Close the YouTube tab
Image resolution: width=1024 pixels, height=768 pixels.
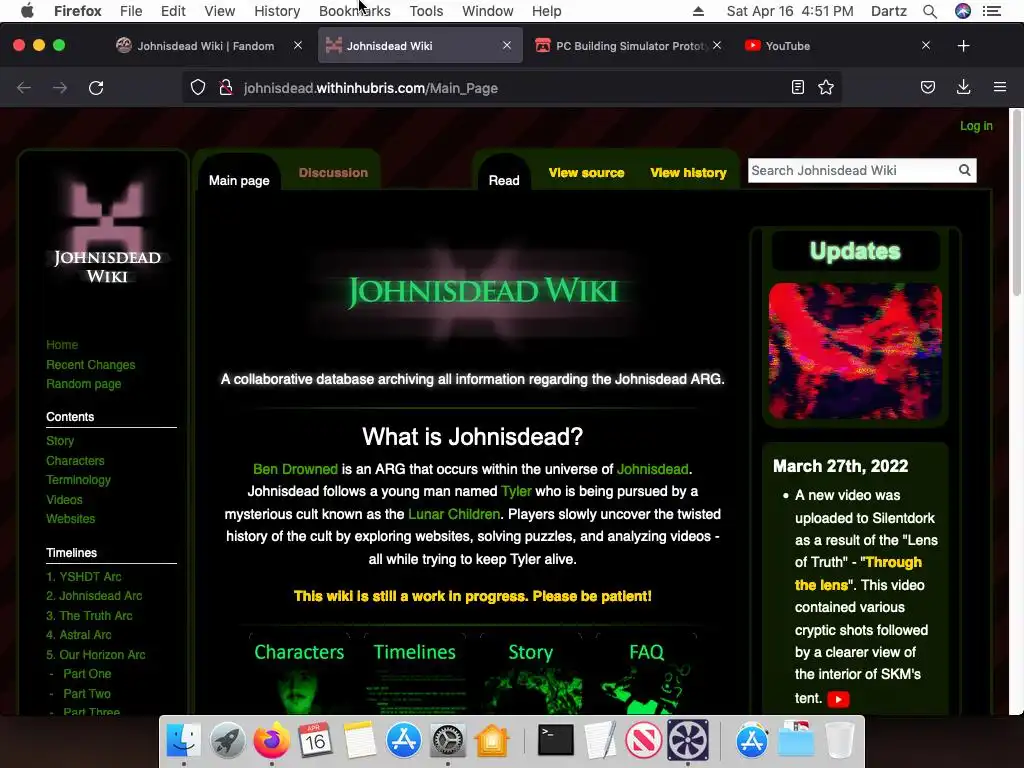925,45
